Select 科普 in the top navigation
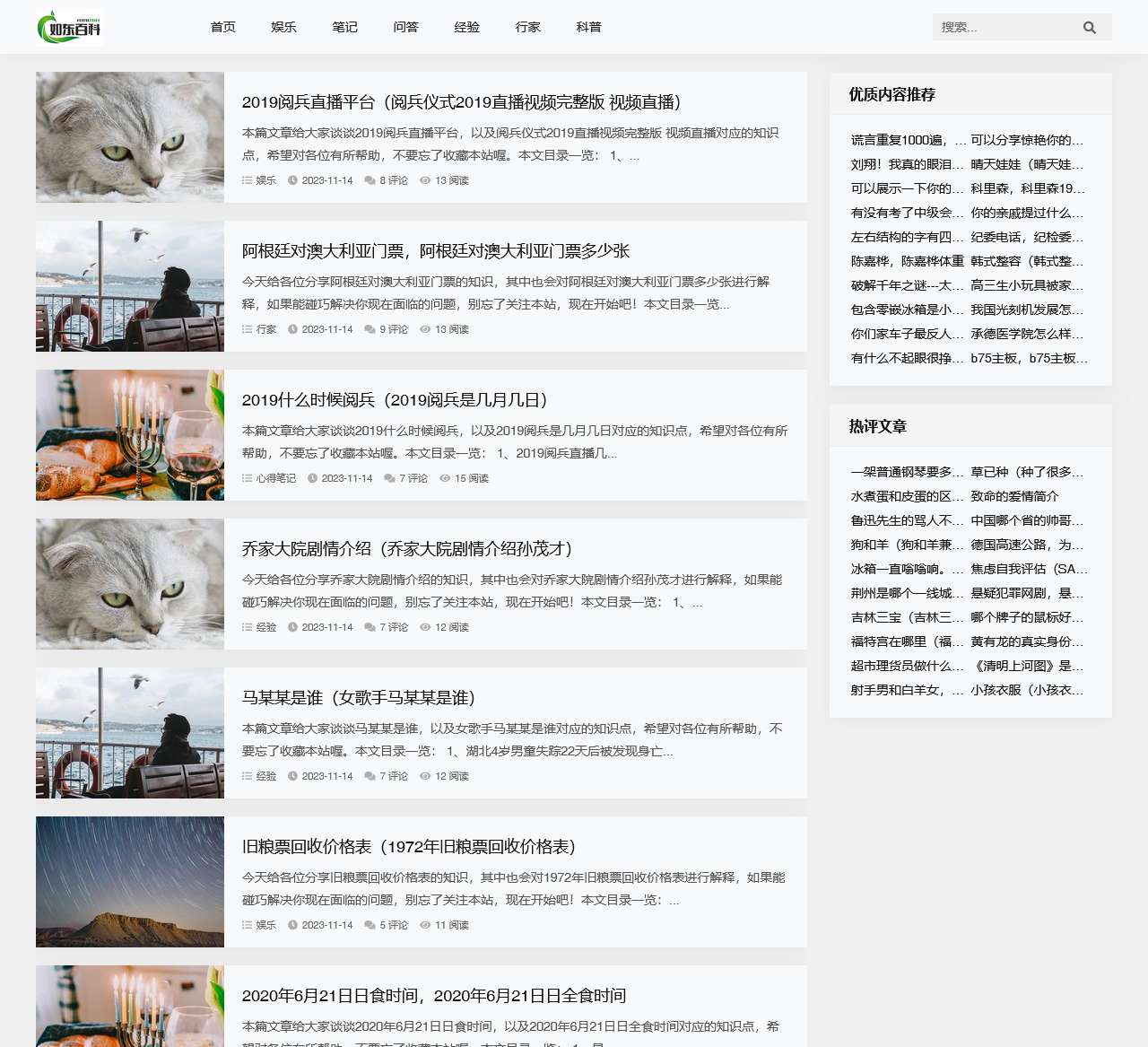 [x=588, y=27]
